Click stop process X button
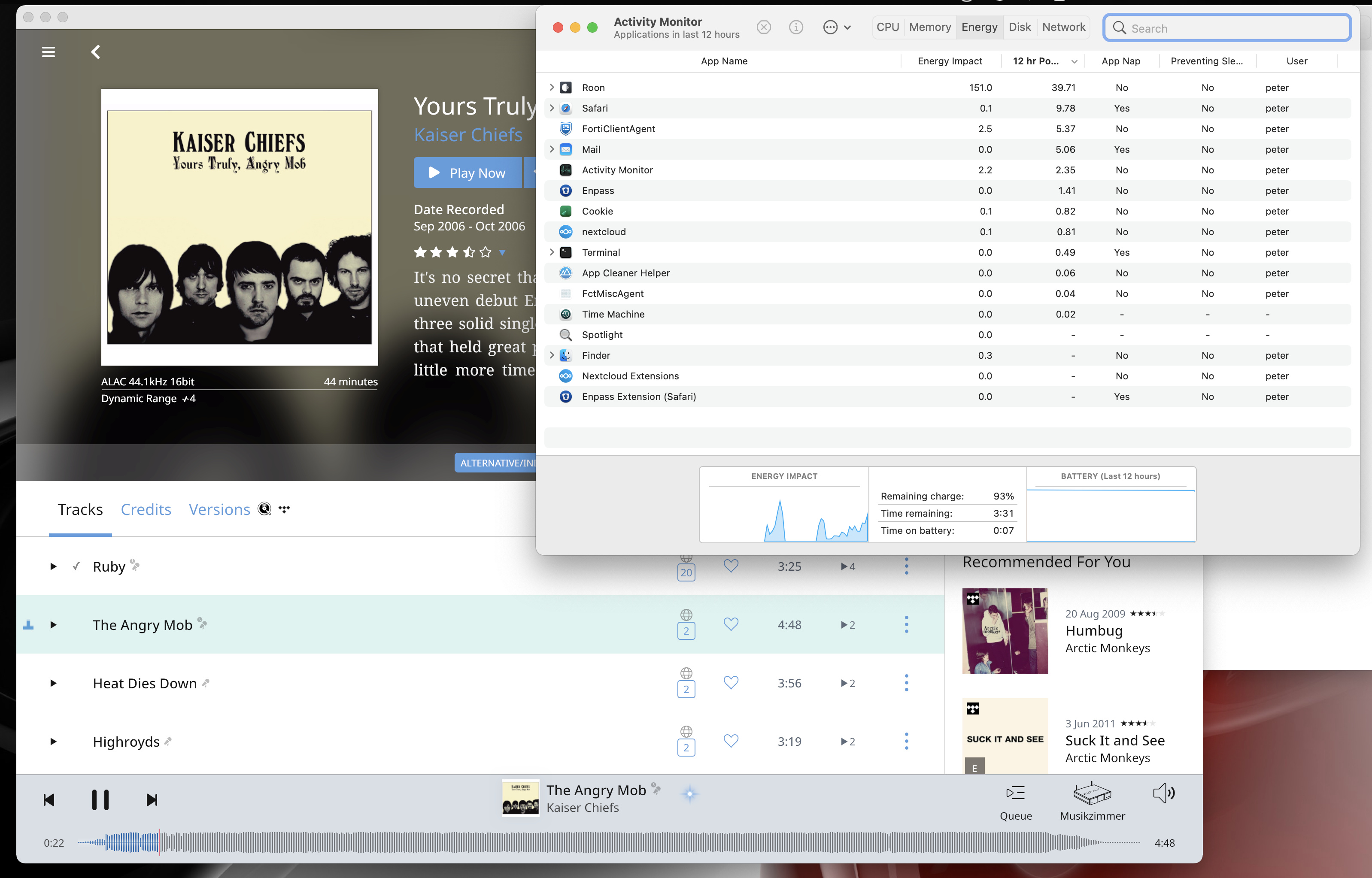Viewport: 1372px width, 878px height. pyautogui.click(x=764, y=27)
